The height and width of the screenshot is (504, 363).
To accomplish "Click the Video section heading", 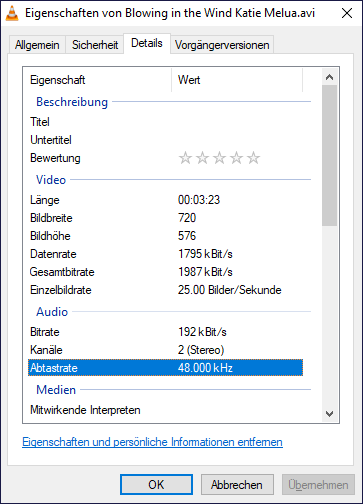I will point(51,180).
